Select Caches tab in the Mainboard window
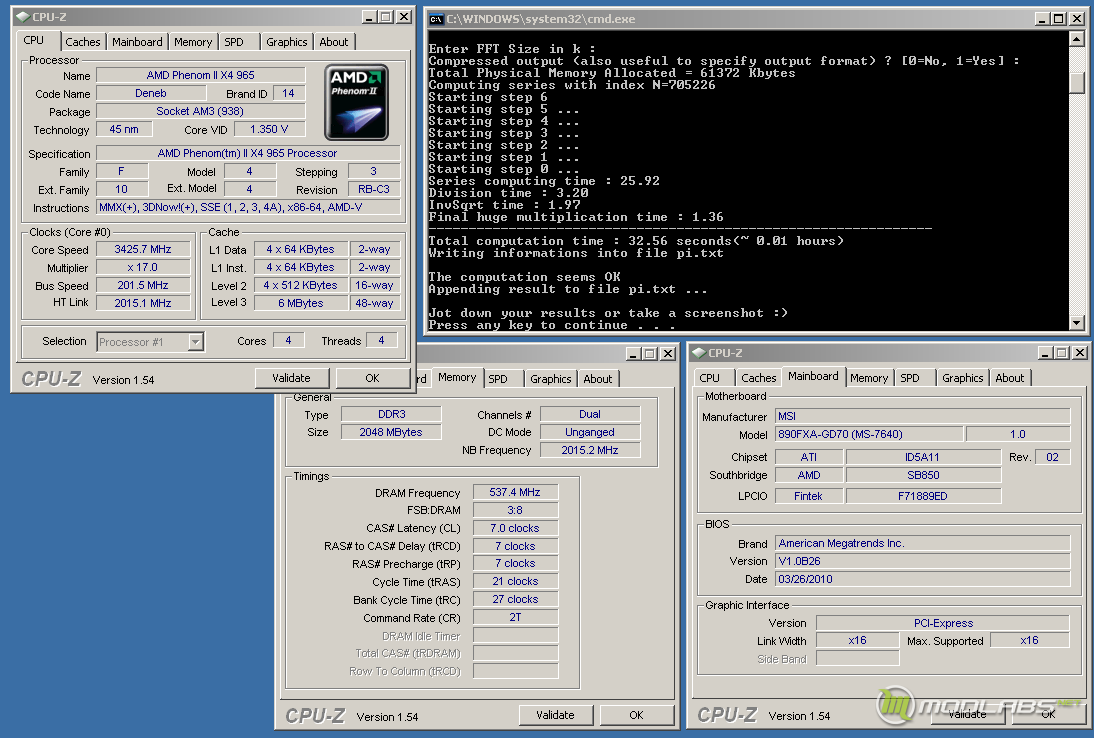 tap(758, 378)
